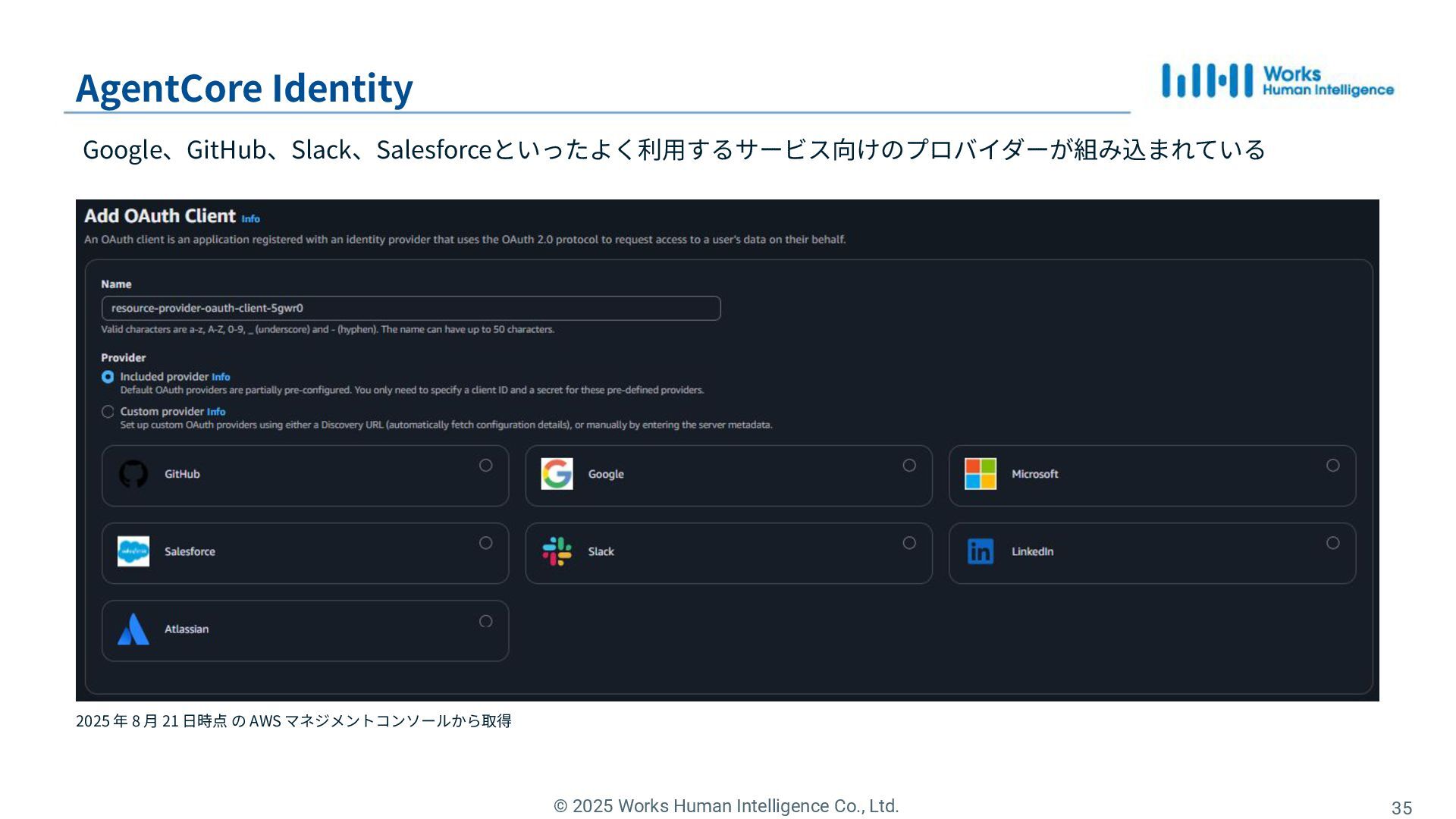The height and width of the screenshot is (819, 1456).
Task: Choose the Slack provider radio button
Action: pyautogui.click(x=909, y=543)
